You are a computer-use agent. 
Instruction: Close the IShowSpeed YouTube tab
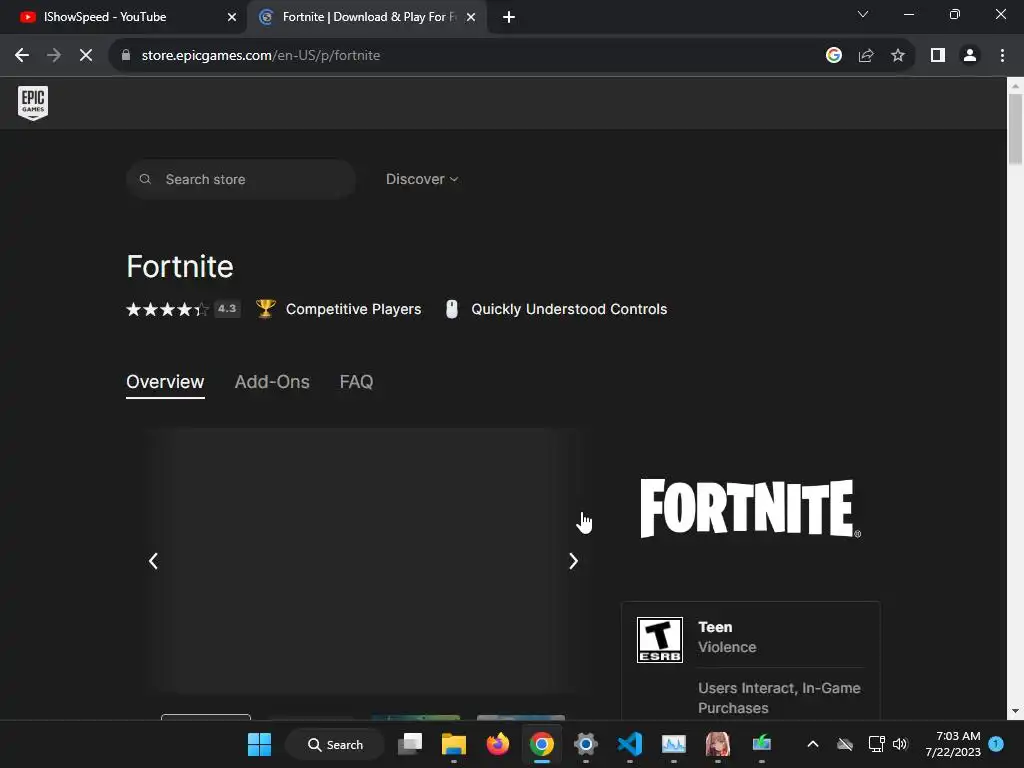coord(232,17)
